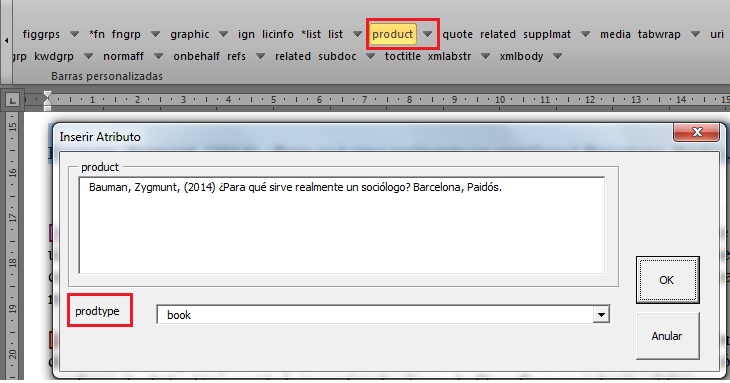Viewport: 730px width, 383px height.
Task: Expand the dropdown arrow after fngrp
Action: (x=155, y=34)
